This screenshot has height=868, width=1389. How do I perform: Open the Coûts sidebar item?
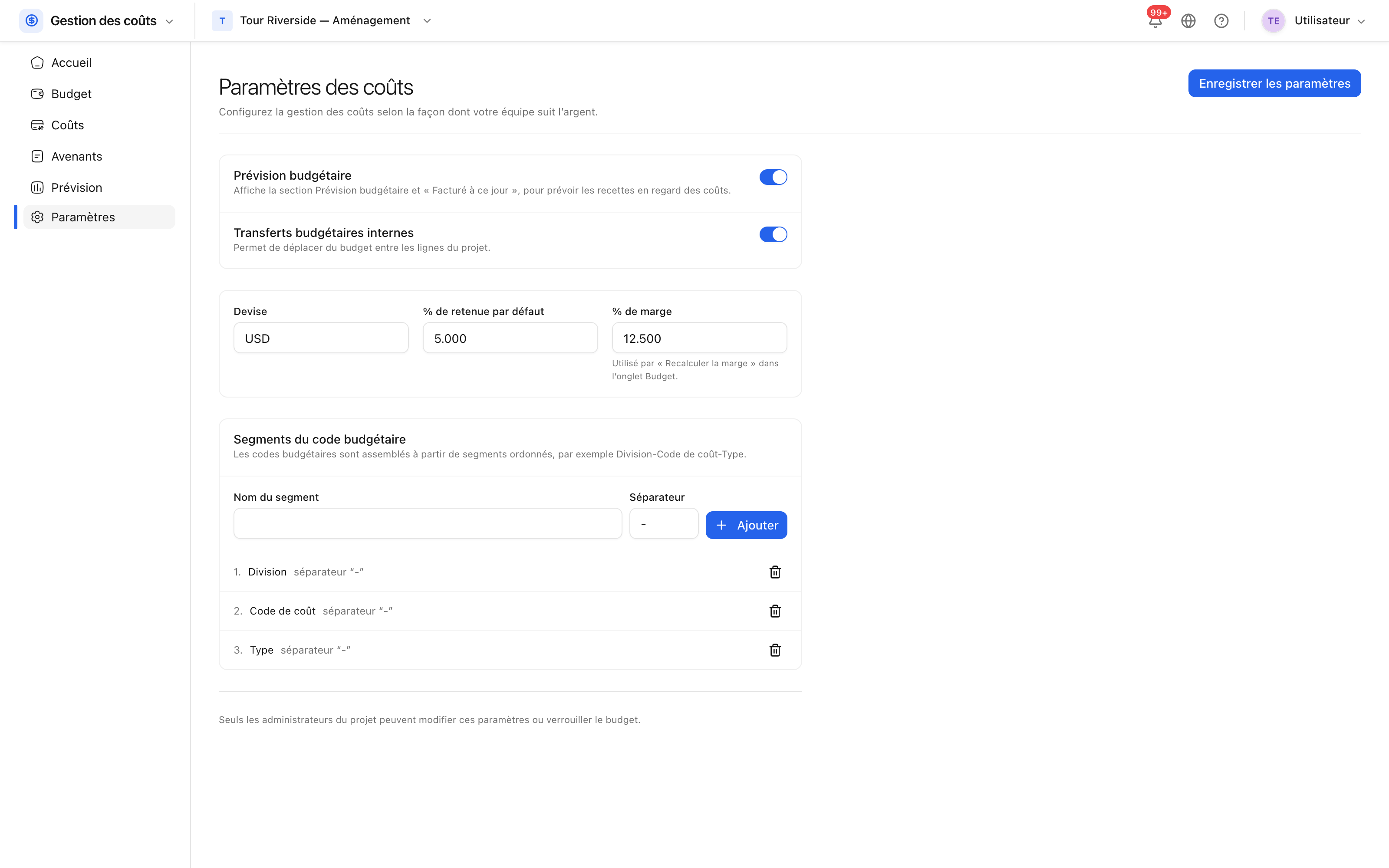tap(99, 125)
